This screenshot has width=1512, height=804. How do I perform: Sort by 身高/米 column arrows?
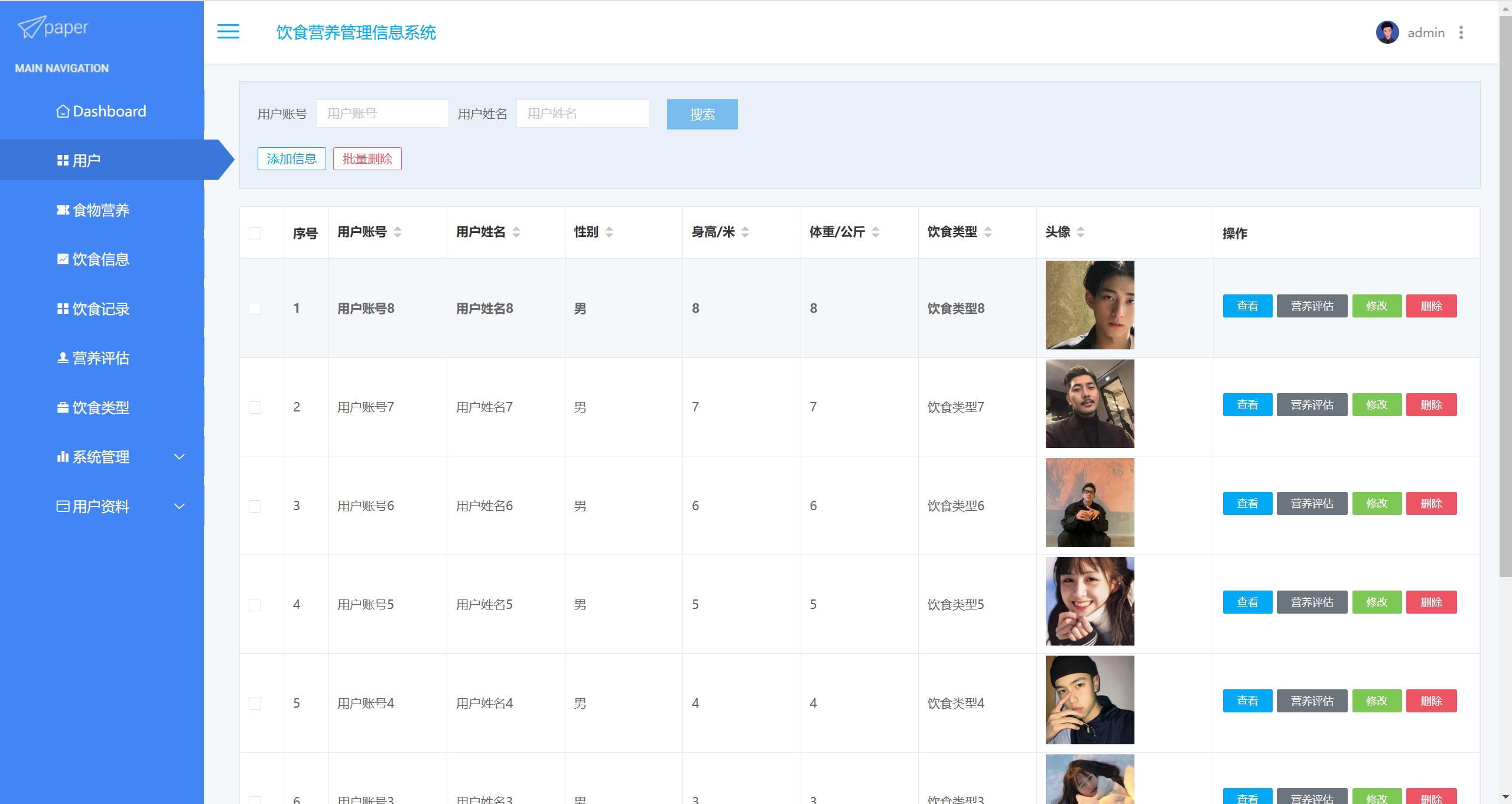pyautogui.click(x=745, y=232)
